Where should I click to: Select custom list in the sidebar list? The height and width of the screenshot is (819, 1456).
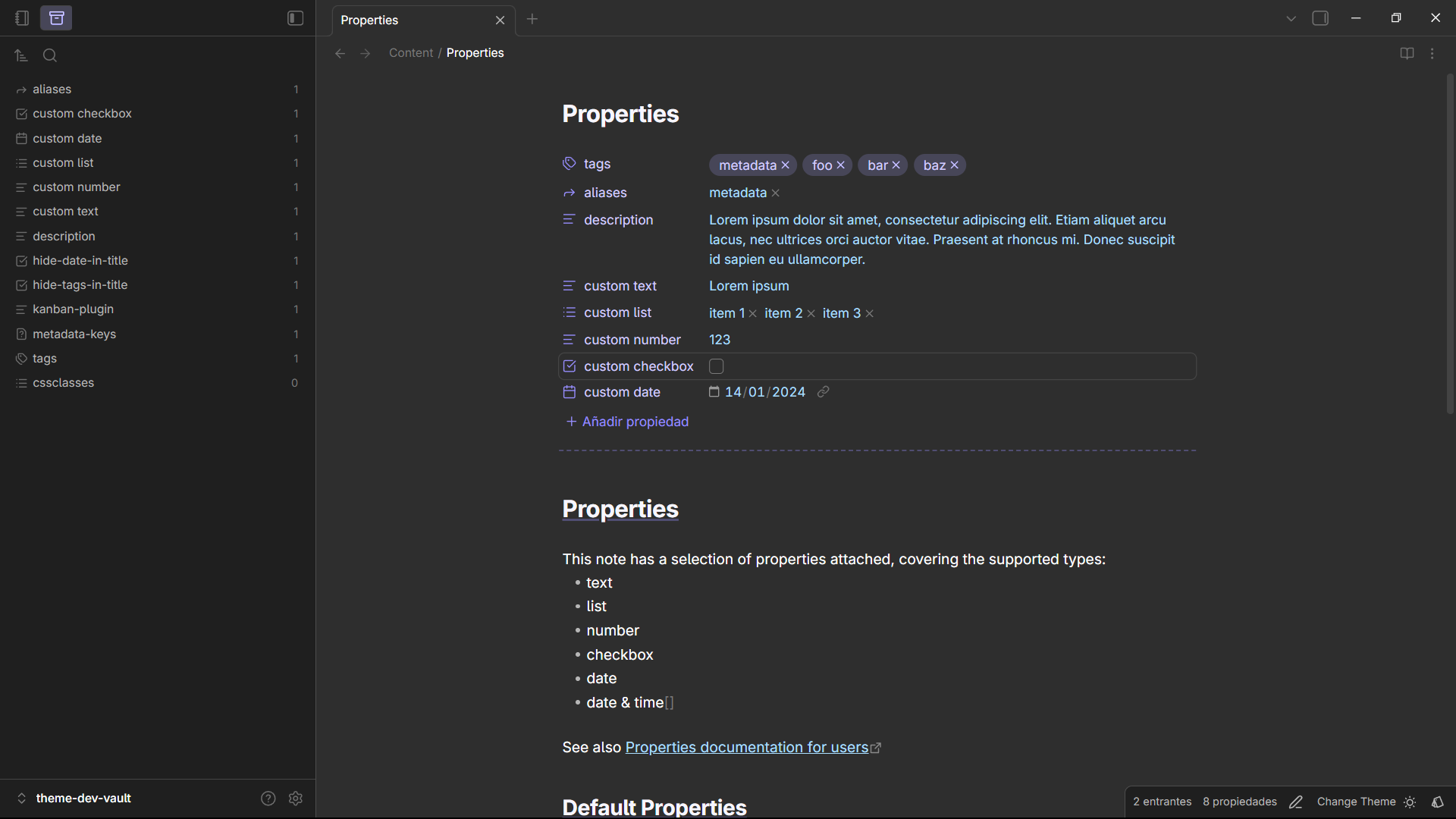click(157, 163)
